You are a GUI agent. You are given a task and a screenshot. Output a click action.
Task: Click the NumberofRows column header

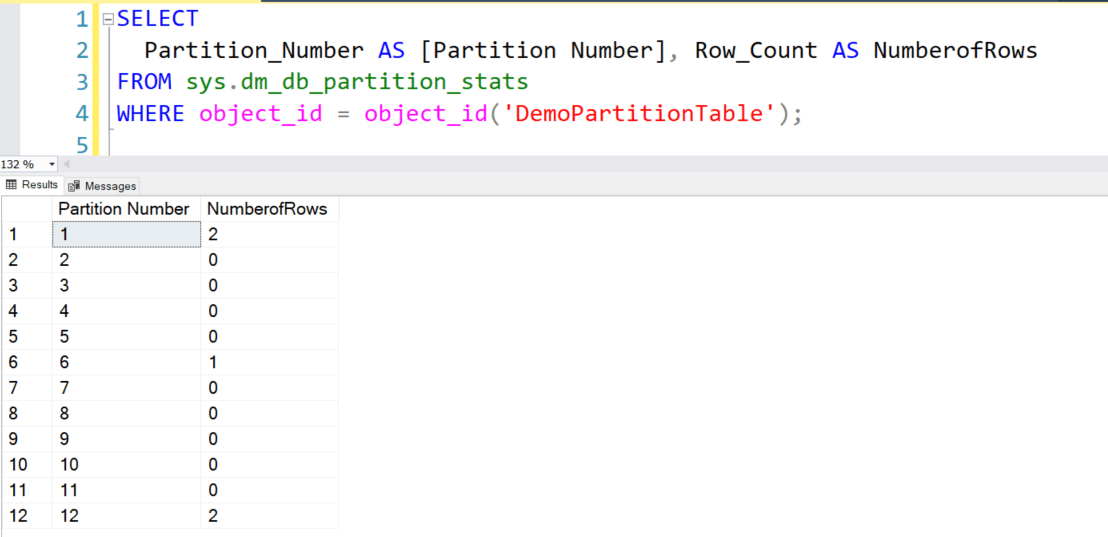[269, 209]
